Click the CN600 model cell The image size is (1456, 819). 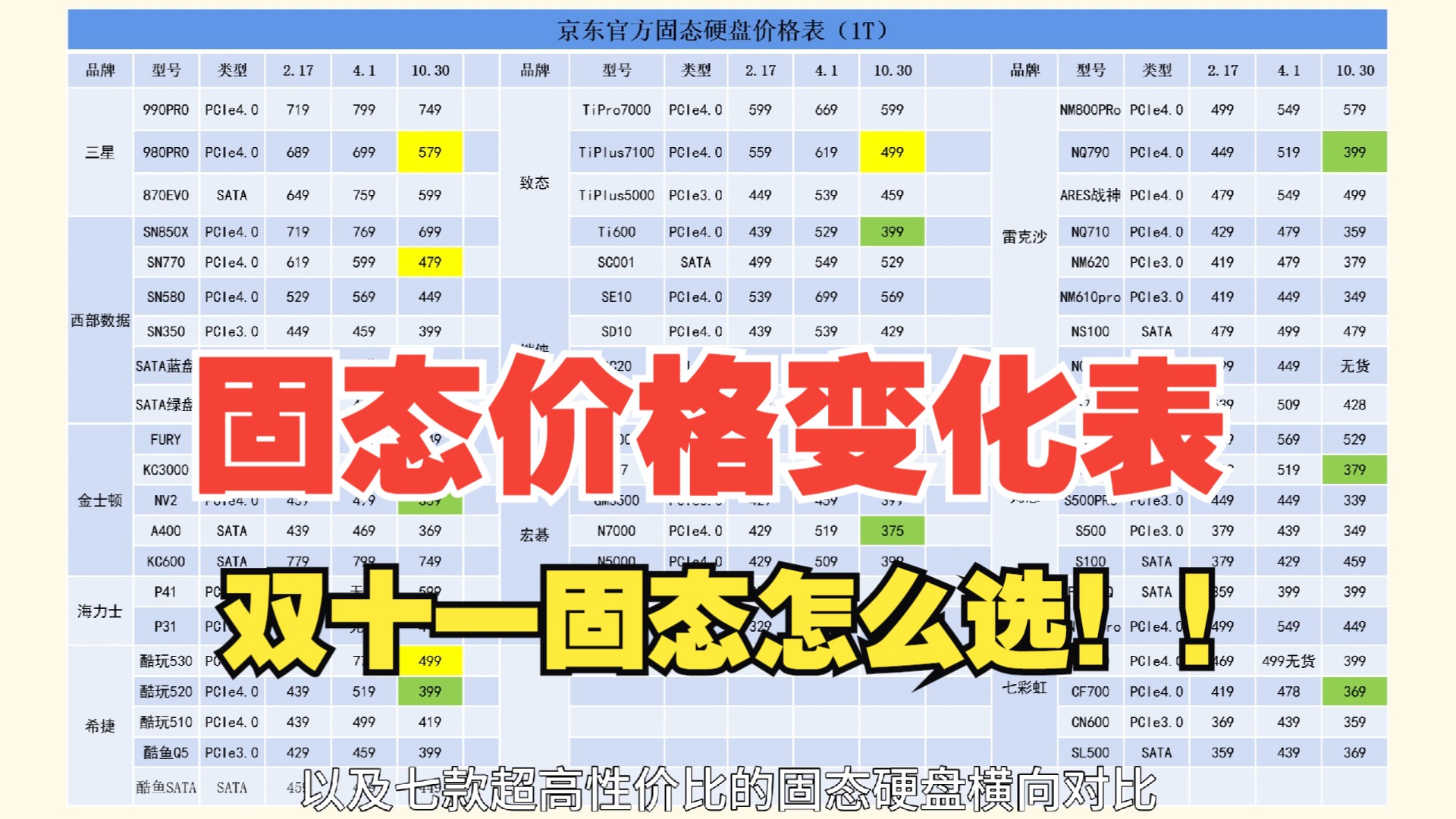[x=1090, y=723]
